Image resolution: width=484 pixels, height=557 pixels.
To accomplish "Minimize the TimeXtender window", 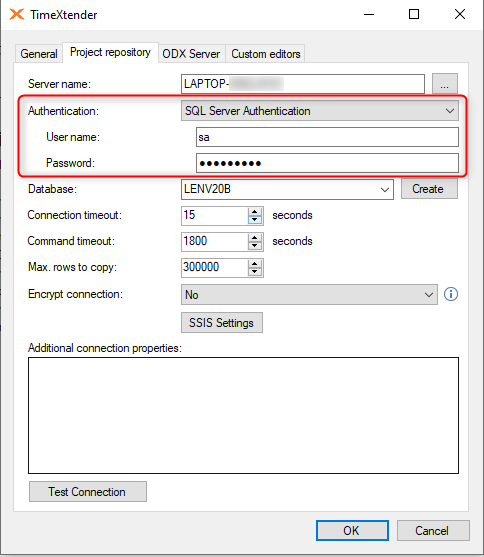I will (369, 15).
